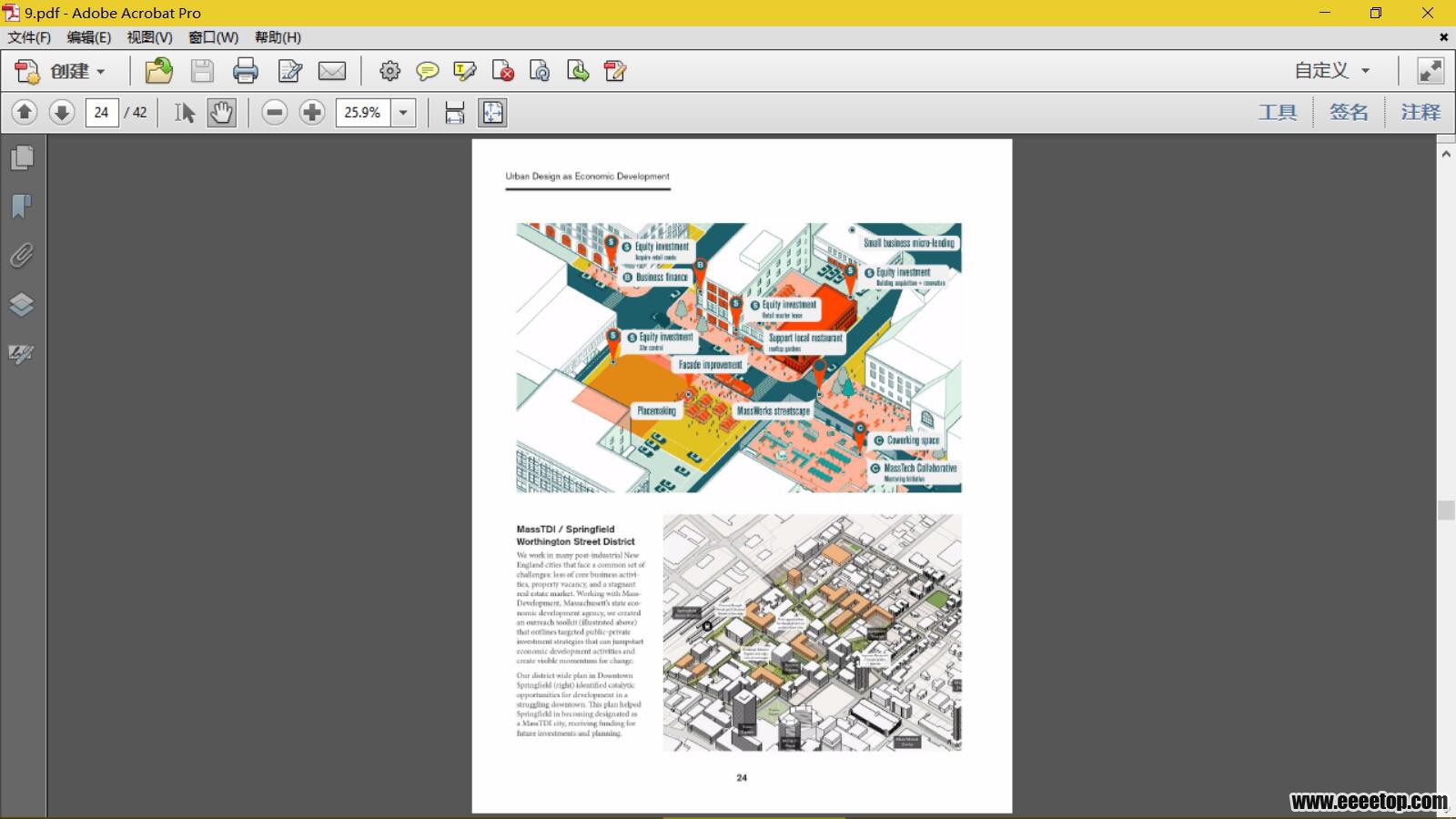
Task: Open the 工具 tools pane
Action: 1278,113
